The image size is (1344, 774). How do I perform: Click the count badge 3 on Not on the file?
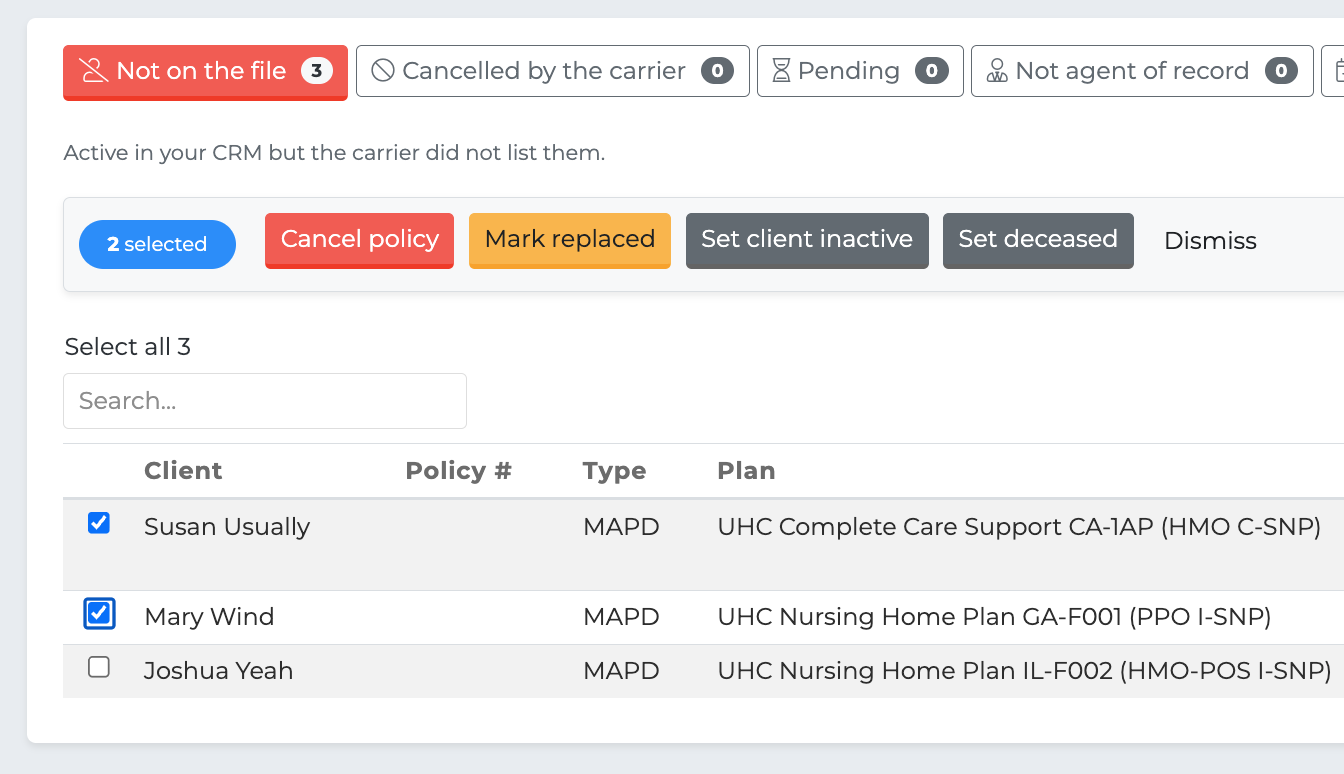317,71
